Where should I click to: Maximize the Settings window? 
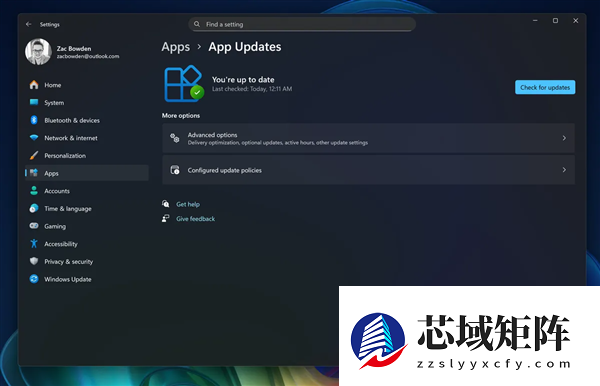555,21
